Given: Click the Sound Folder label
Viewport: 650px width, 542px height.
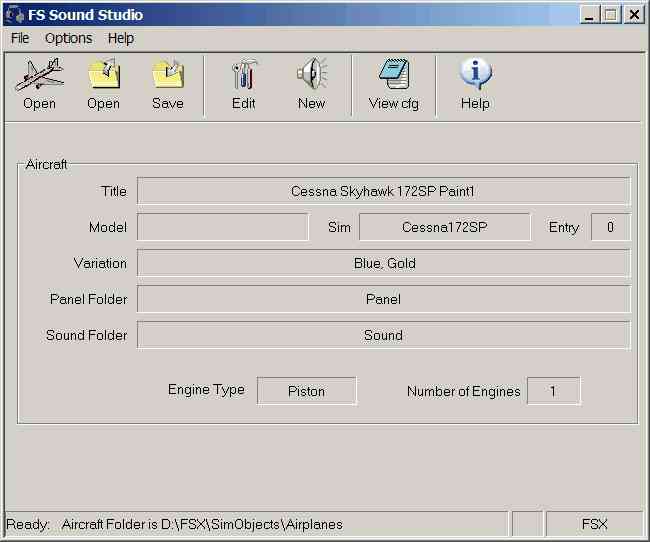Looking at the screenshot, I should tap(87, 335).
